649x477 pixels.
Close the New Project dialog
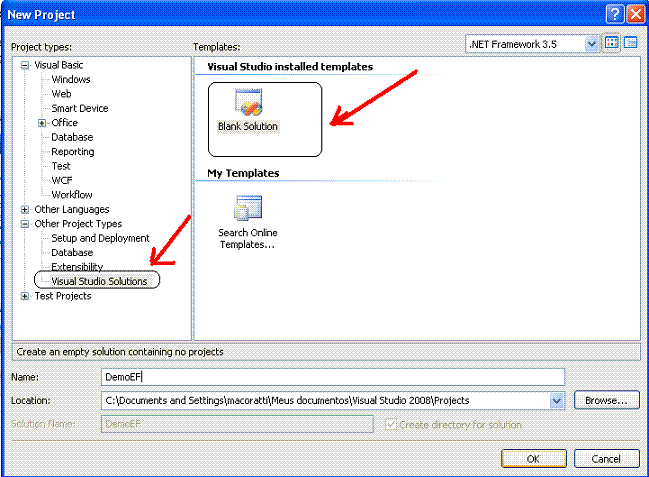(636, 14)
